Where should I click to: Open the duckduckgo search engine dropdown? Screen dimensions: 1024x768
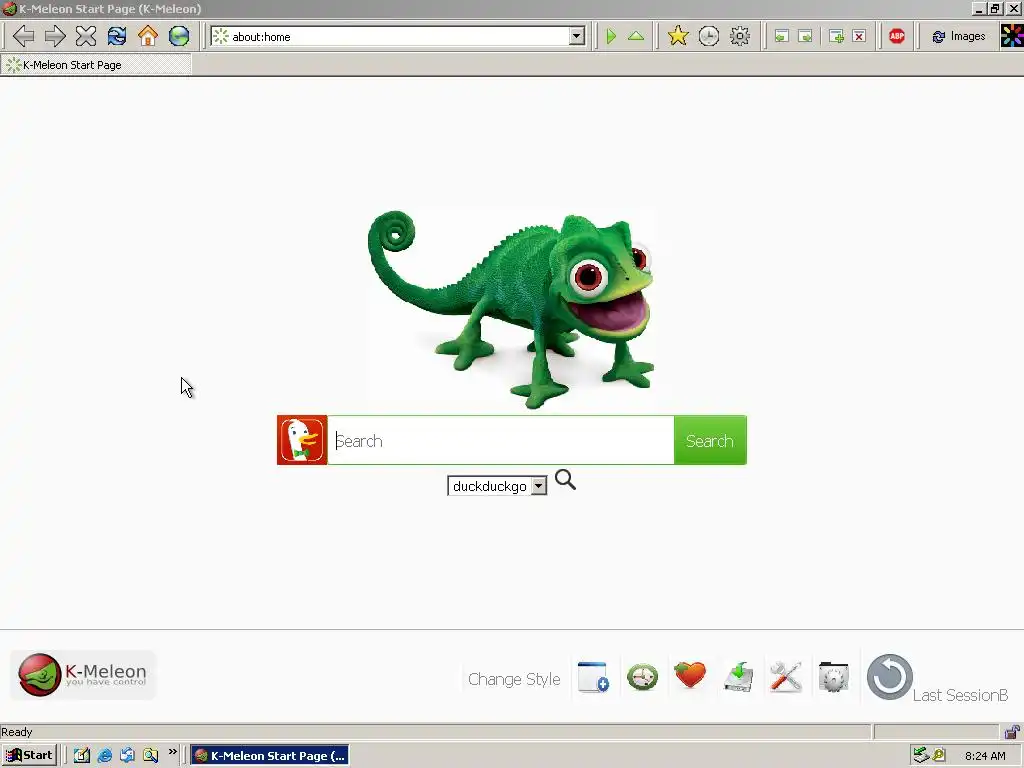(497, 486)
